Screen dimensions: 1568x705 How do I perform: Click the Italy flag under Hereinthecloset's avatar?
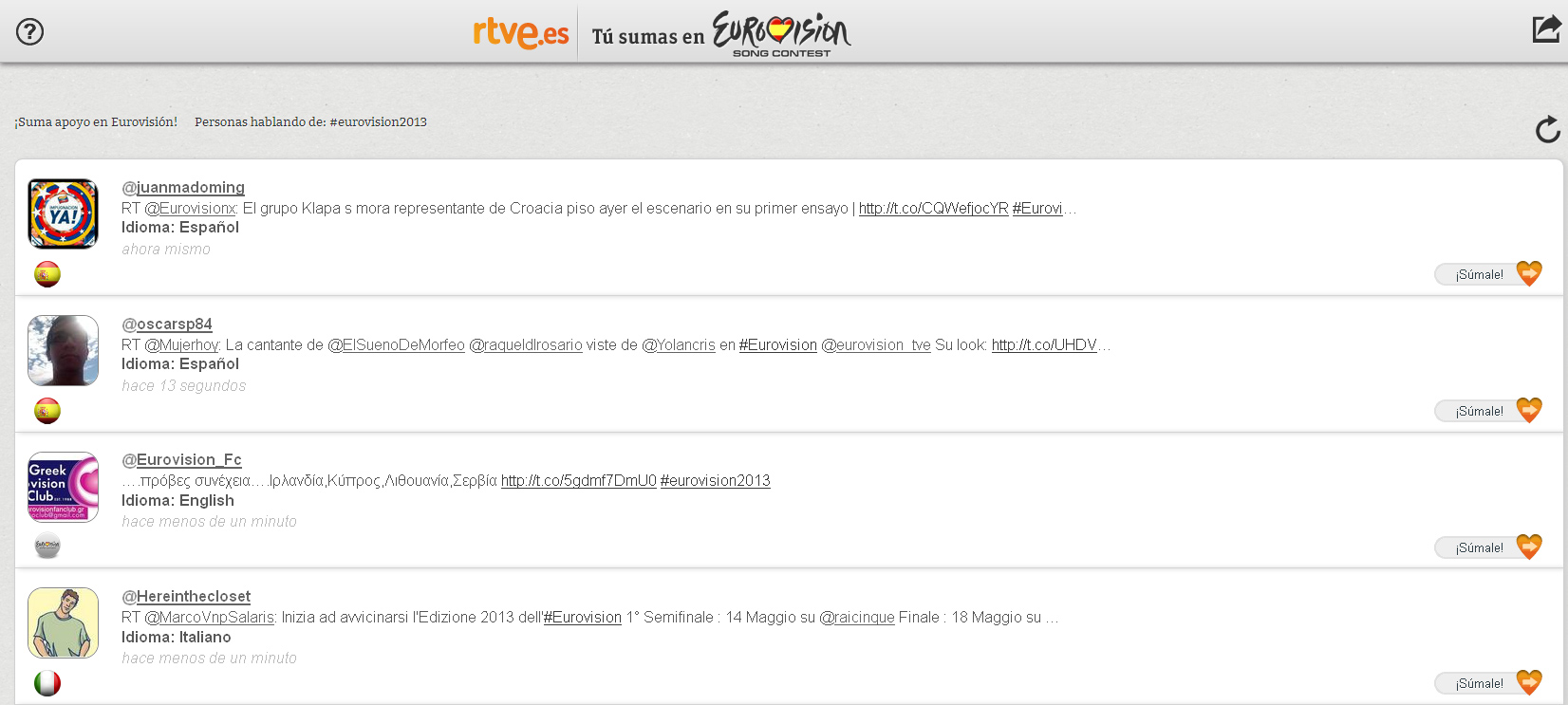(47, 683)
